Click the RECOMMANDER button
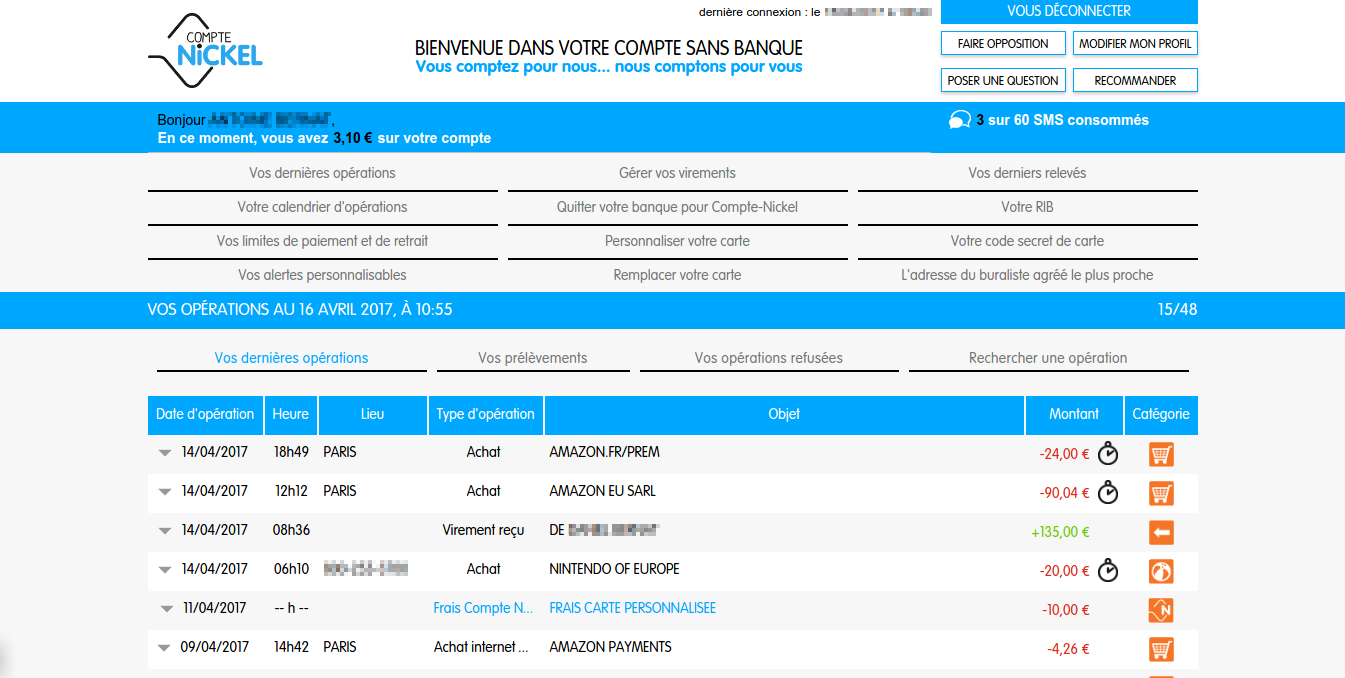 (1135, 80)
